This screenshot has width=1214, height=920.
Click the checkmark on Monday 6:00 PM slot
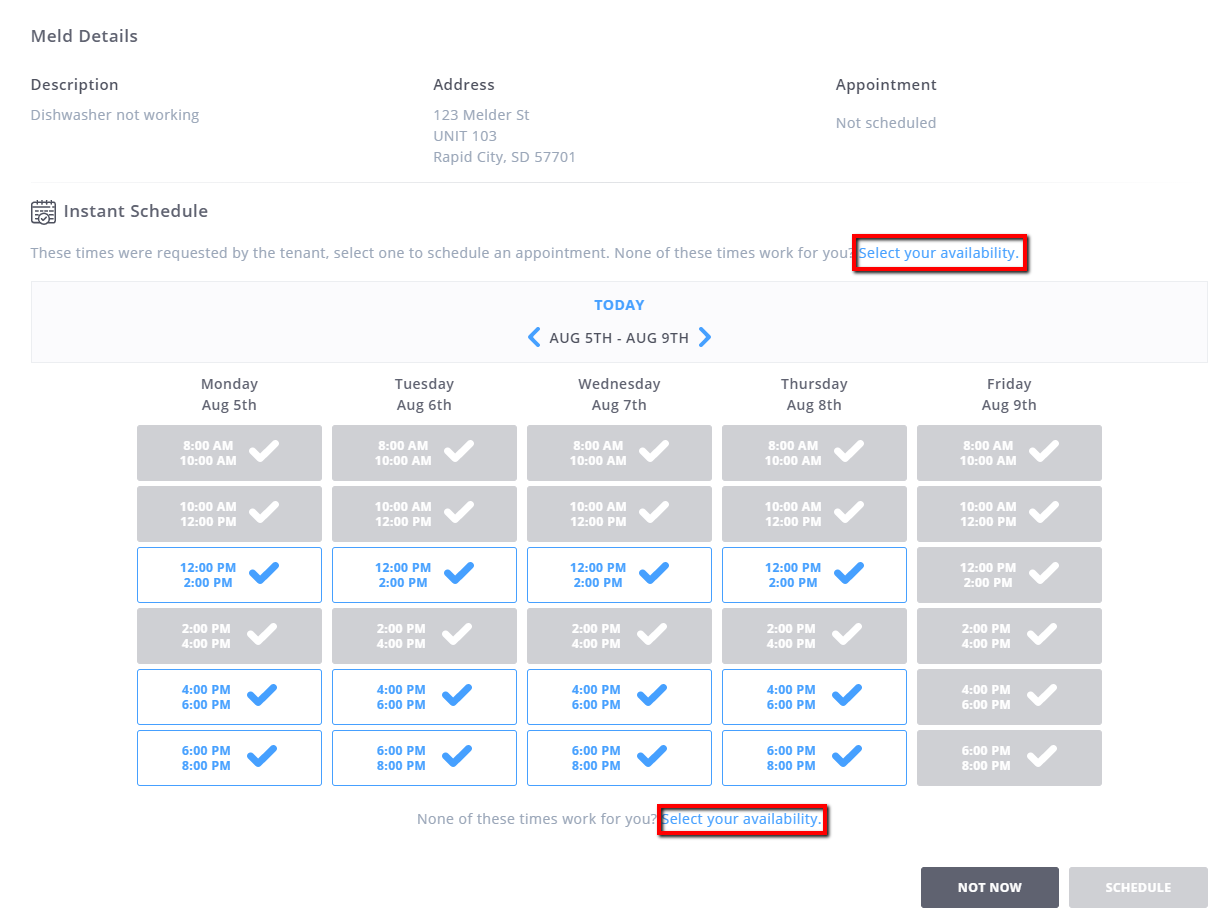coord(264,756)
